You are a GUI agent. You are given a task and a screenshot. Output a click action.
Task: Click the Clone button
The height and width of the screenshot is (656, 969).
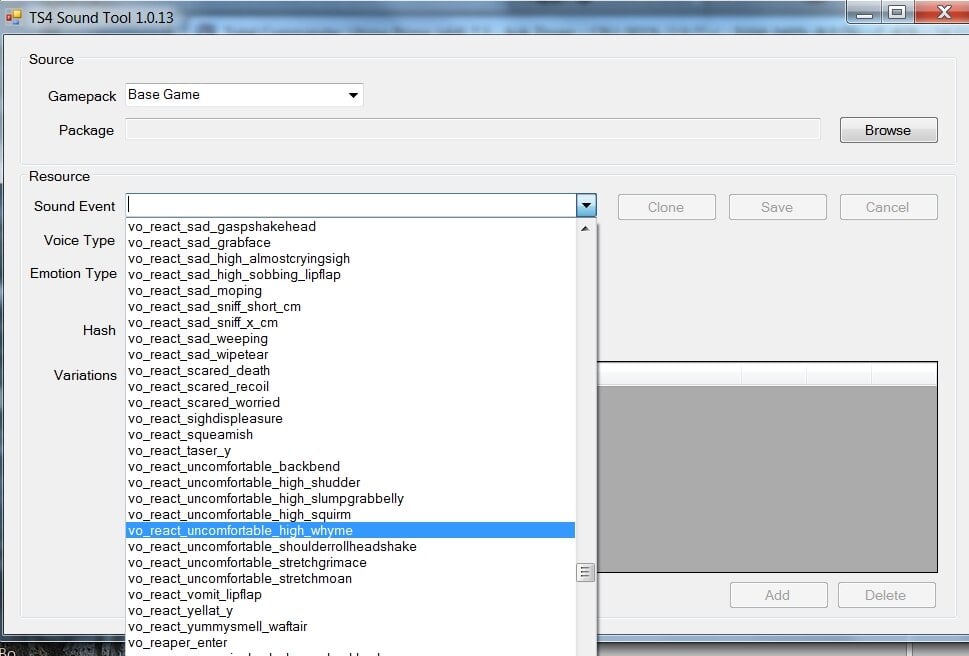[x=666, y=208]
